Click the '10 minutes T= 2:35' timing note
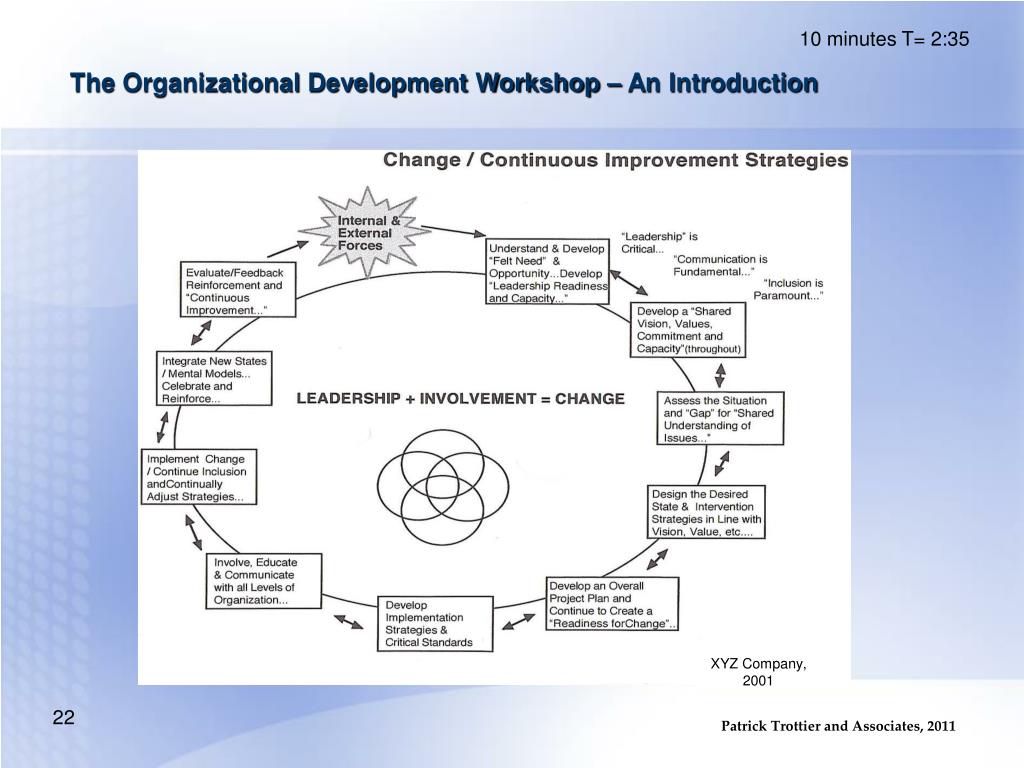 [884, 39]
